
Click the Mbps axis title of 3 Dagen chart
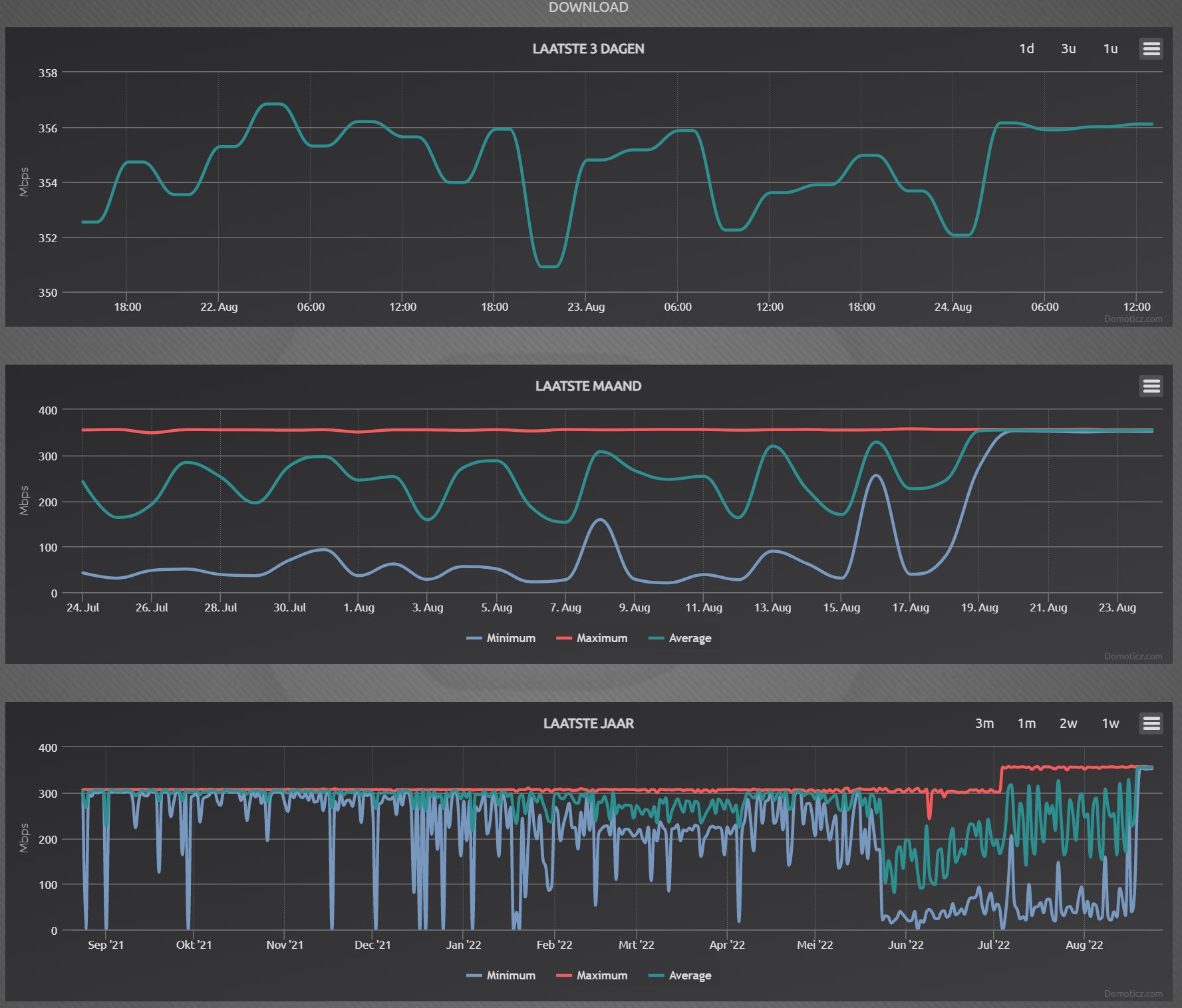point(24,182)
